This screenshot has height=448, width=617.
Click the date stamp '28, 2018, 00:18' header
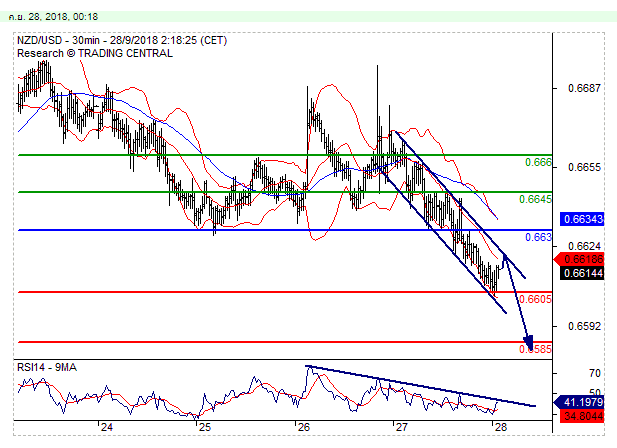(53, 17)
